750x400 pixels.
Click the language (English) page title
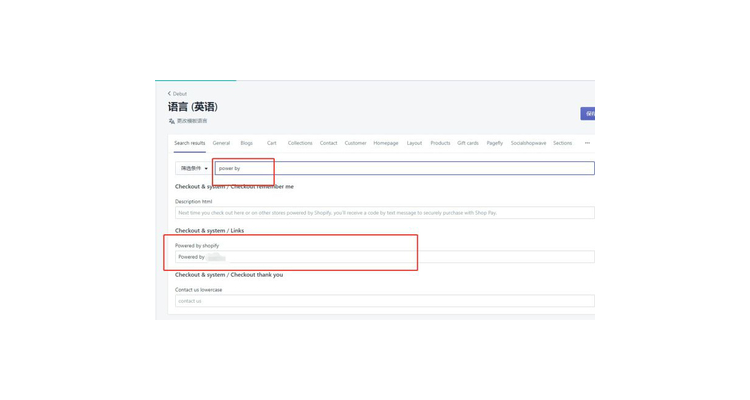[x=193, y=107]
